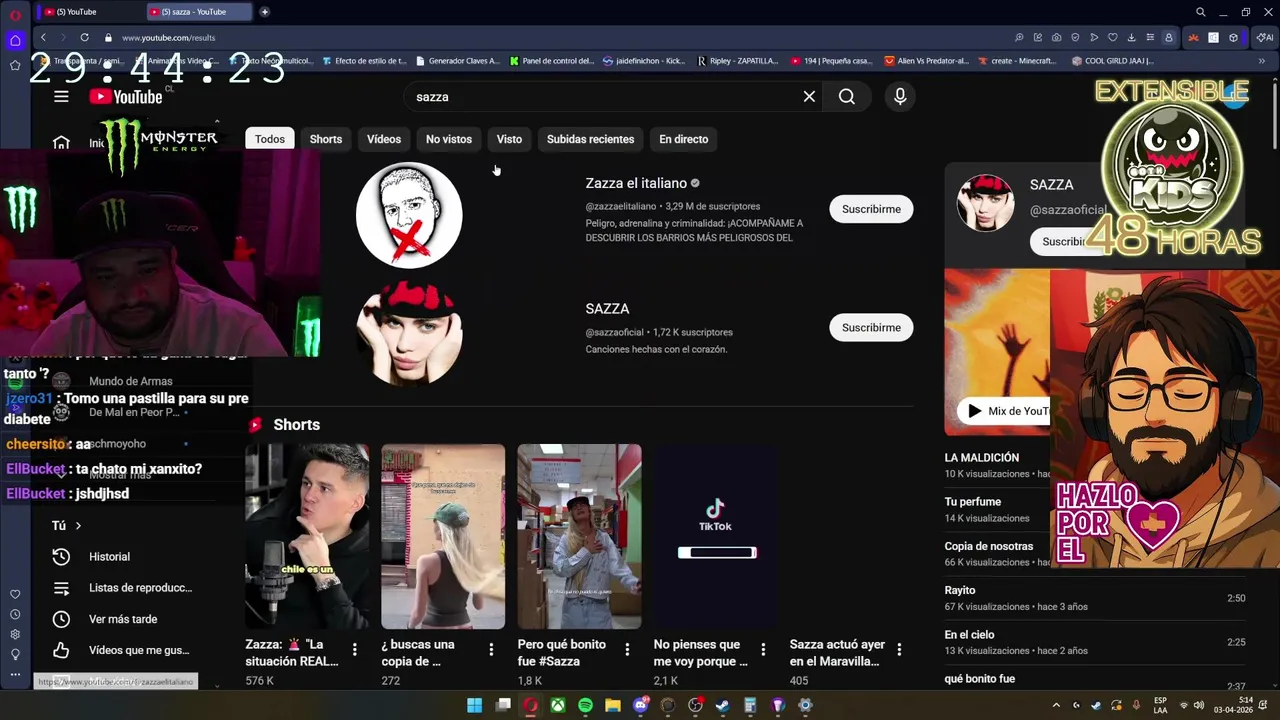
Task: Click the SAZZA channel name in results
Action: [607, 309]
